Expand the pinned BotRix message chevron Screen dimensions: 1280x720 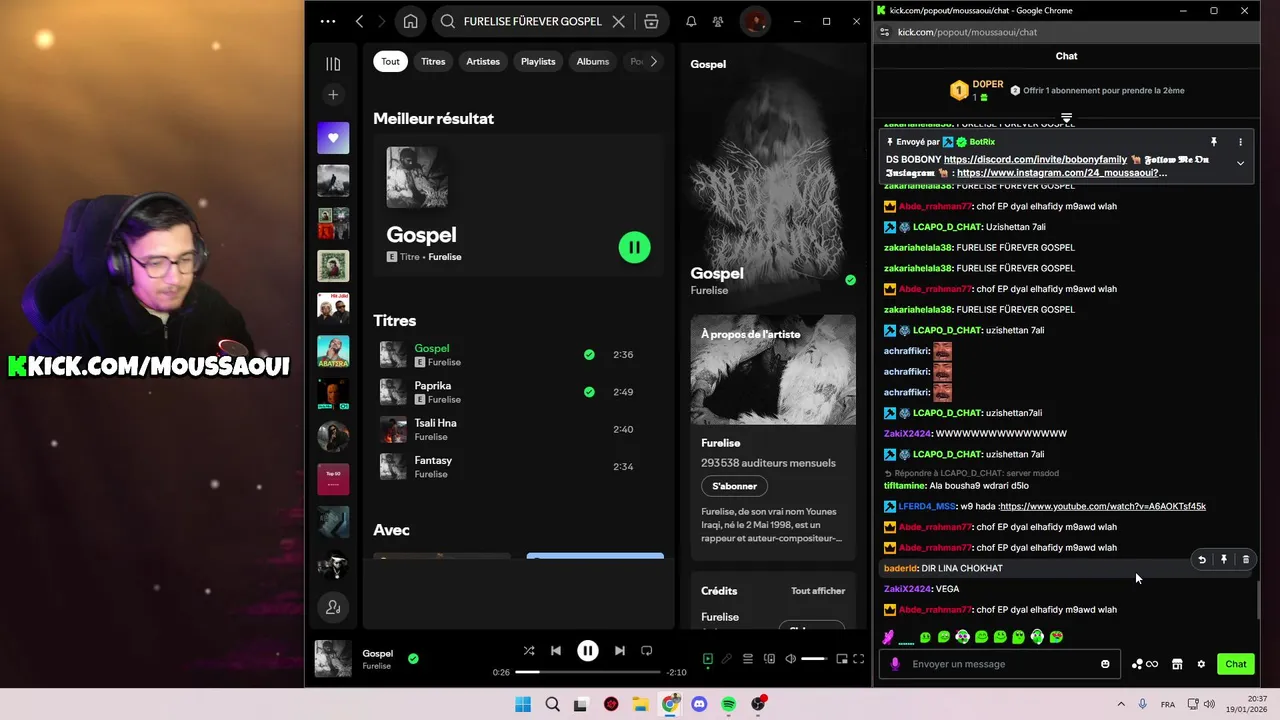[1240, 163]
